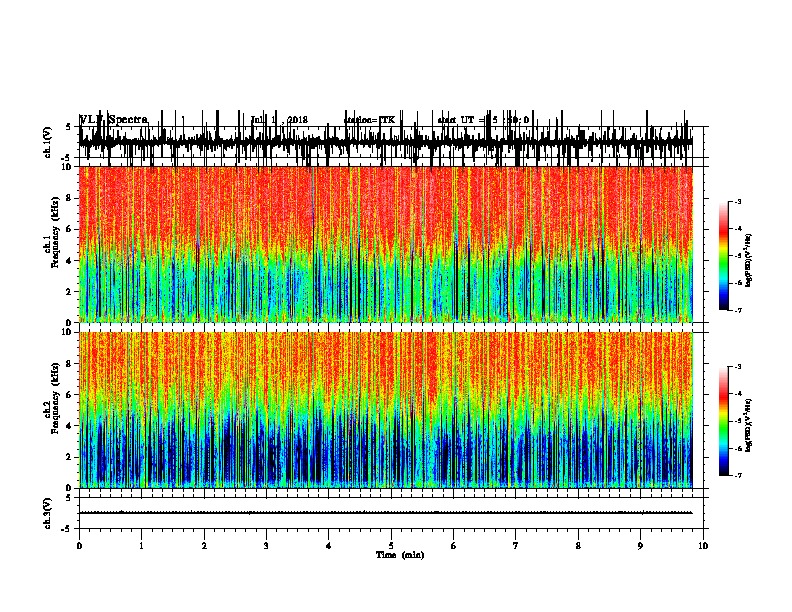The width and height of the screenshot is (792, 612).
Task: Click the ch.1 spectrogram color scale bar
Action: coord(724,256)
